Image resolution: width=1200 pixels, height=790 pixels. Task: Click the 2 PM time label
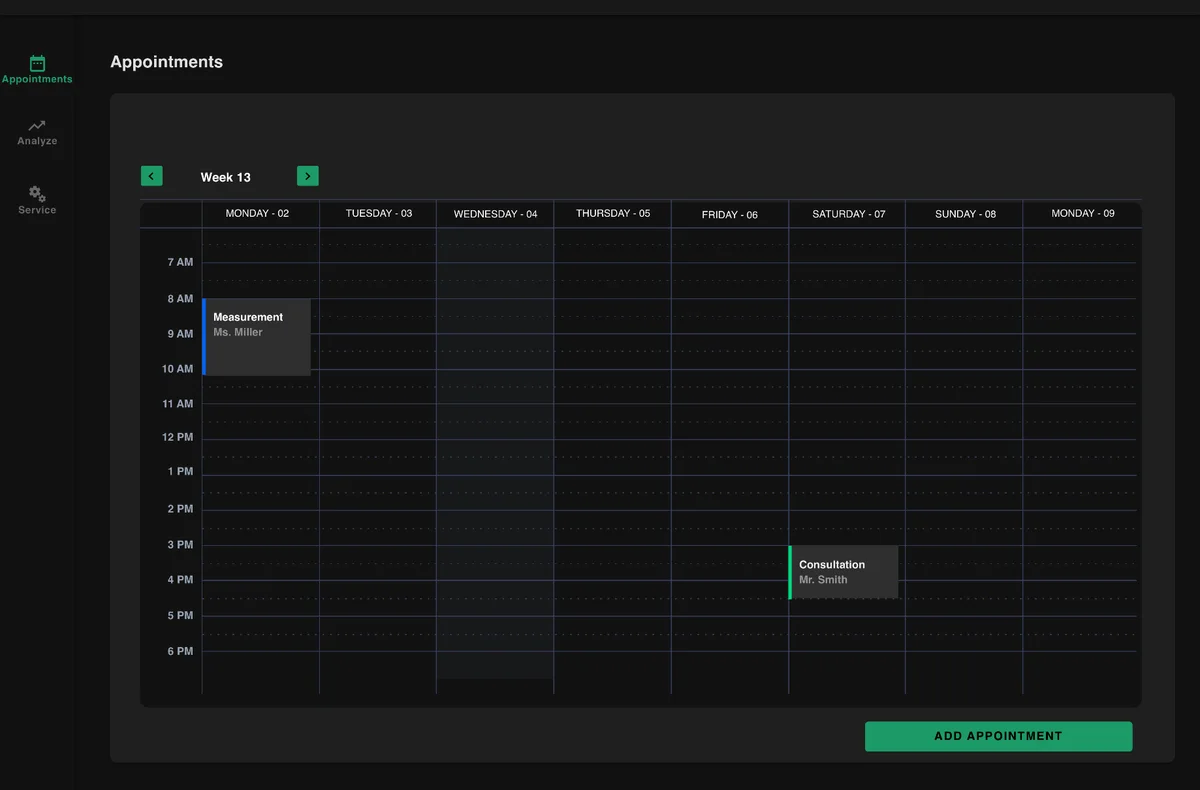point(181,509)
